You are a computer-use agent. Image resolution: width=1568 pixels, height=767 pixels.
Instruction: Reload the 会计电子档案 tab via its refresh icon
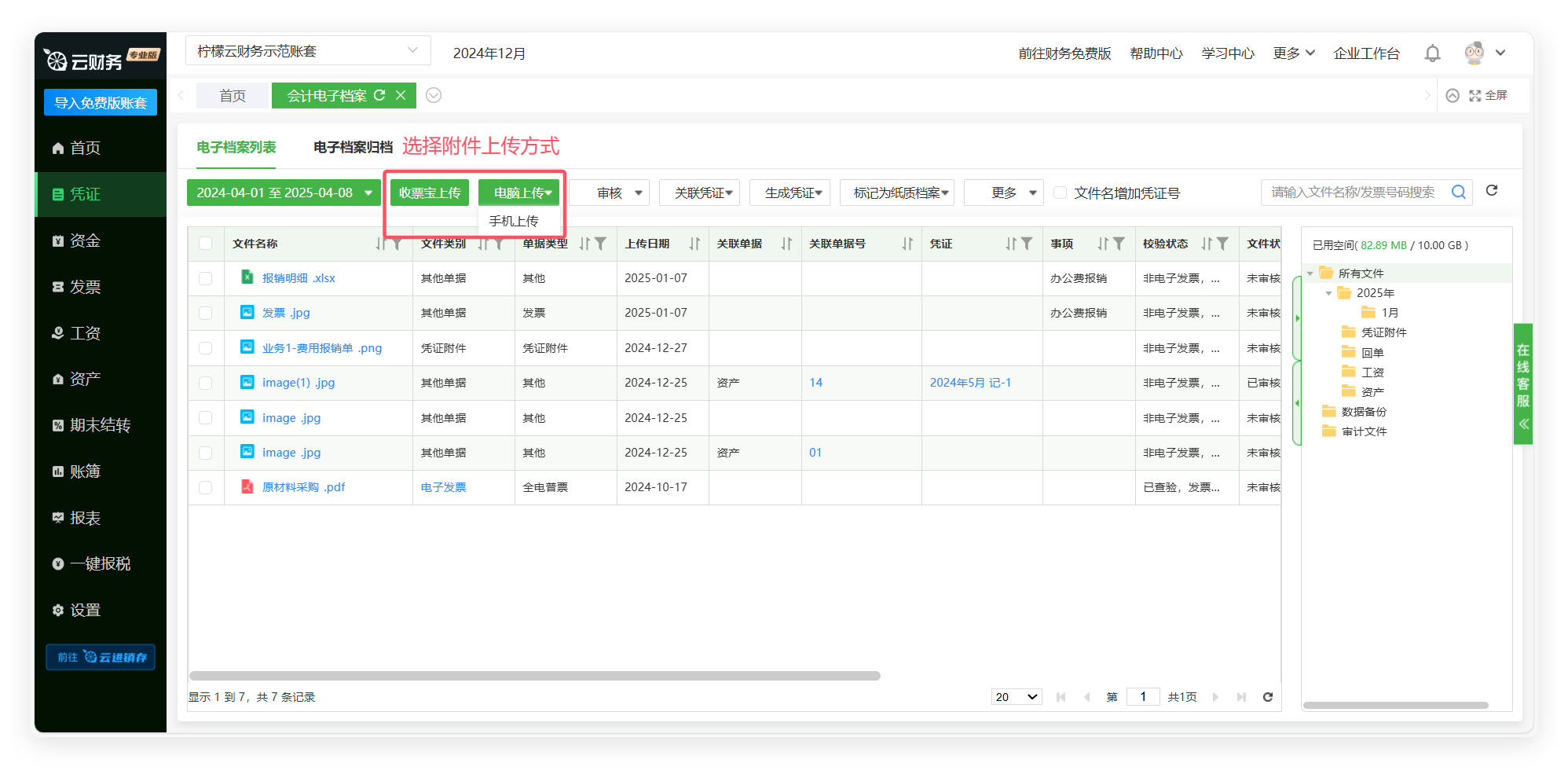[x=379, y=95]
